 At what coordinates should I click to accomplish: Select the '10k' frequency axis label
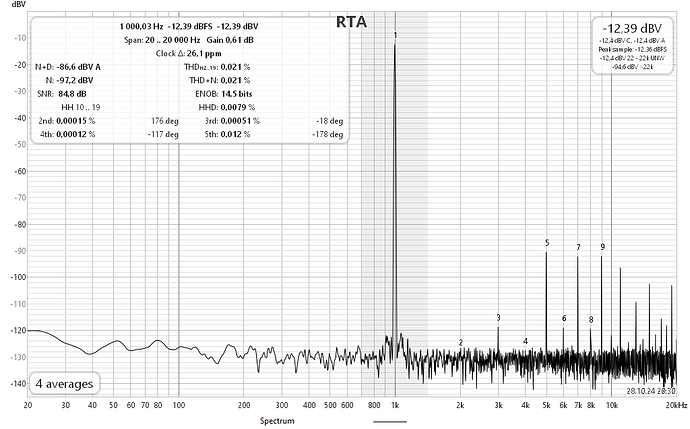coord(612,405)
